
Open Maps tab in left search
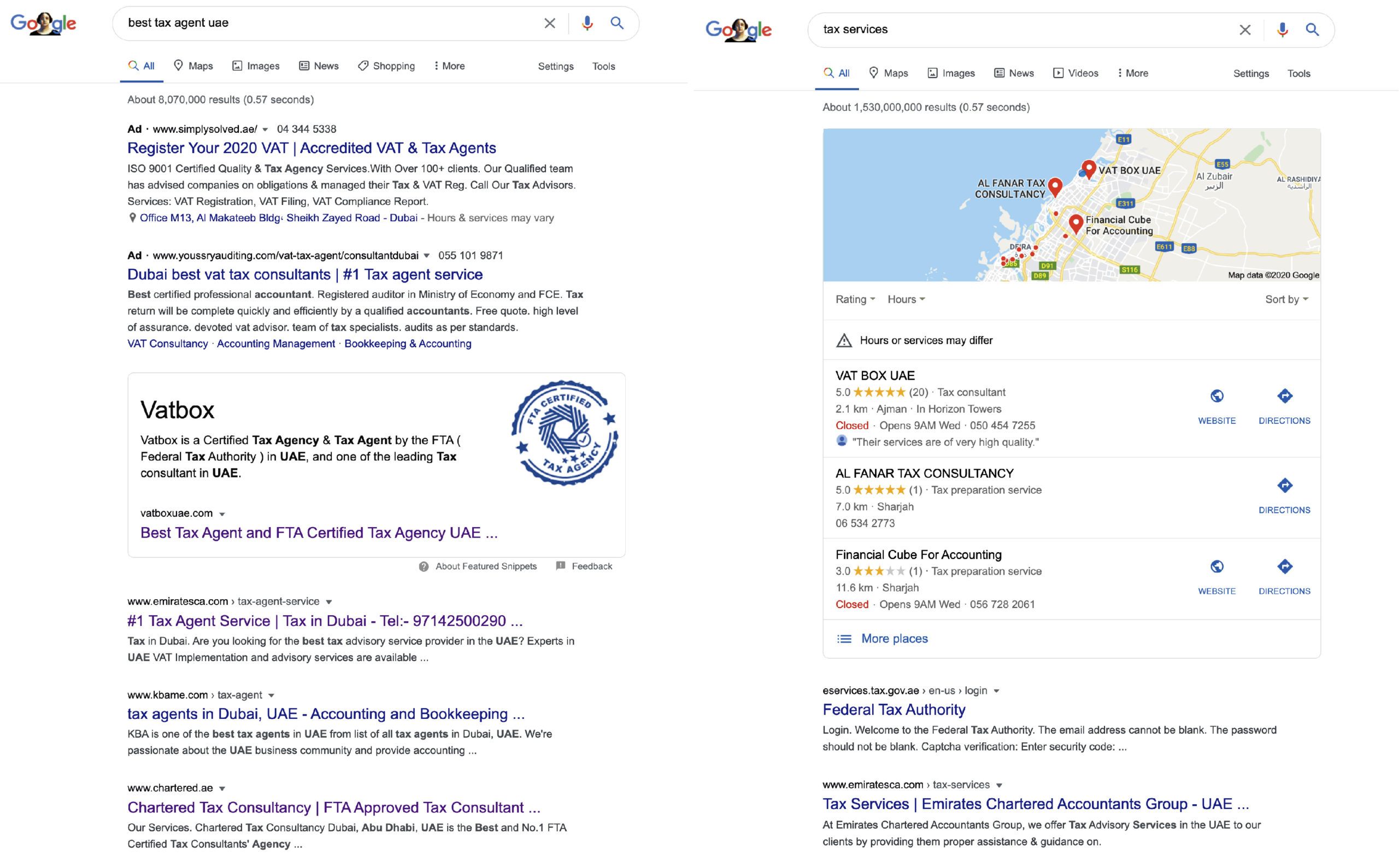pos(193,66)
